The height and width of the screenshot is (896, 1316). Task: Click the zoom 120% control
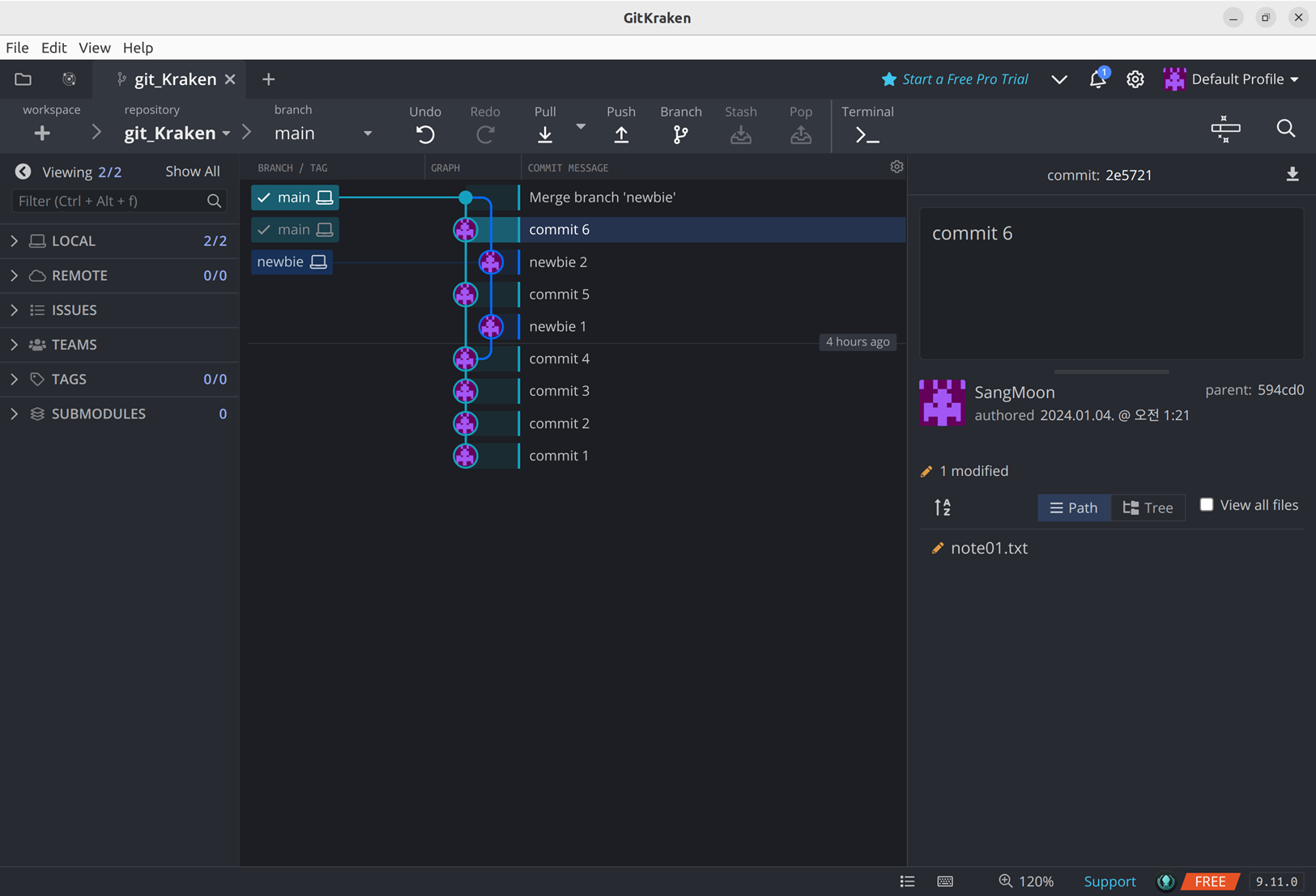(1026, 881)
